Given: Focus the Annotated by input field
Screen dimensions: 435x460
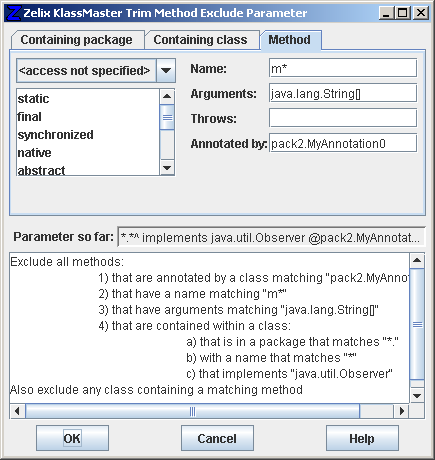Looking at the screenshot, I should tap(343, 143).
